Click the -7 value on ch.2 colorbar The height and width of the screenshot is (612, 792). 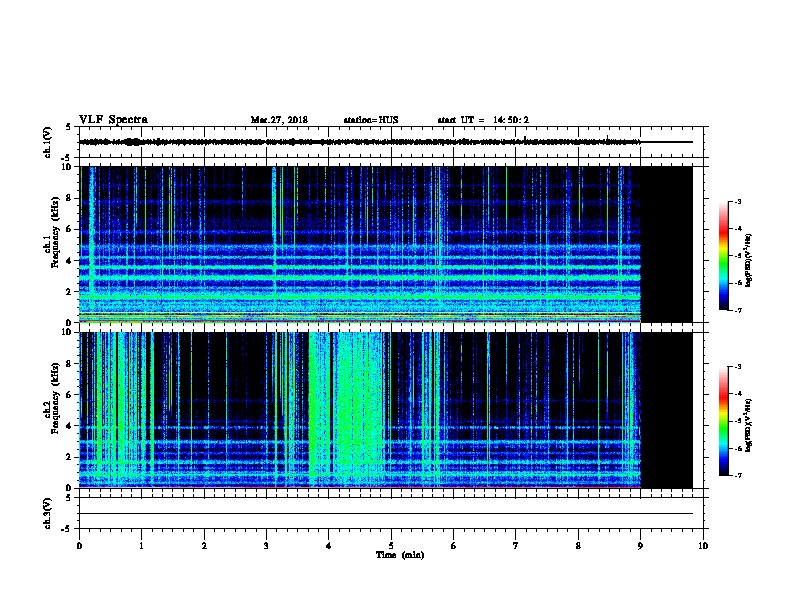coord(737,475)
